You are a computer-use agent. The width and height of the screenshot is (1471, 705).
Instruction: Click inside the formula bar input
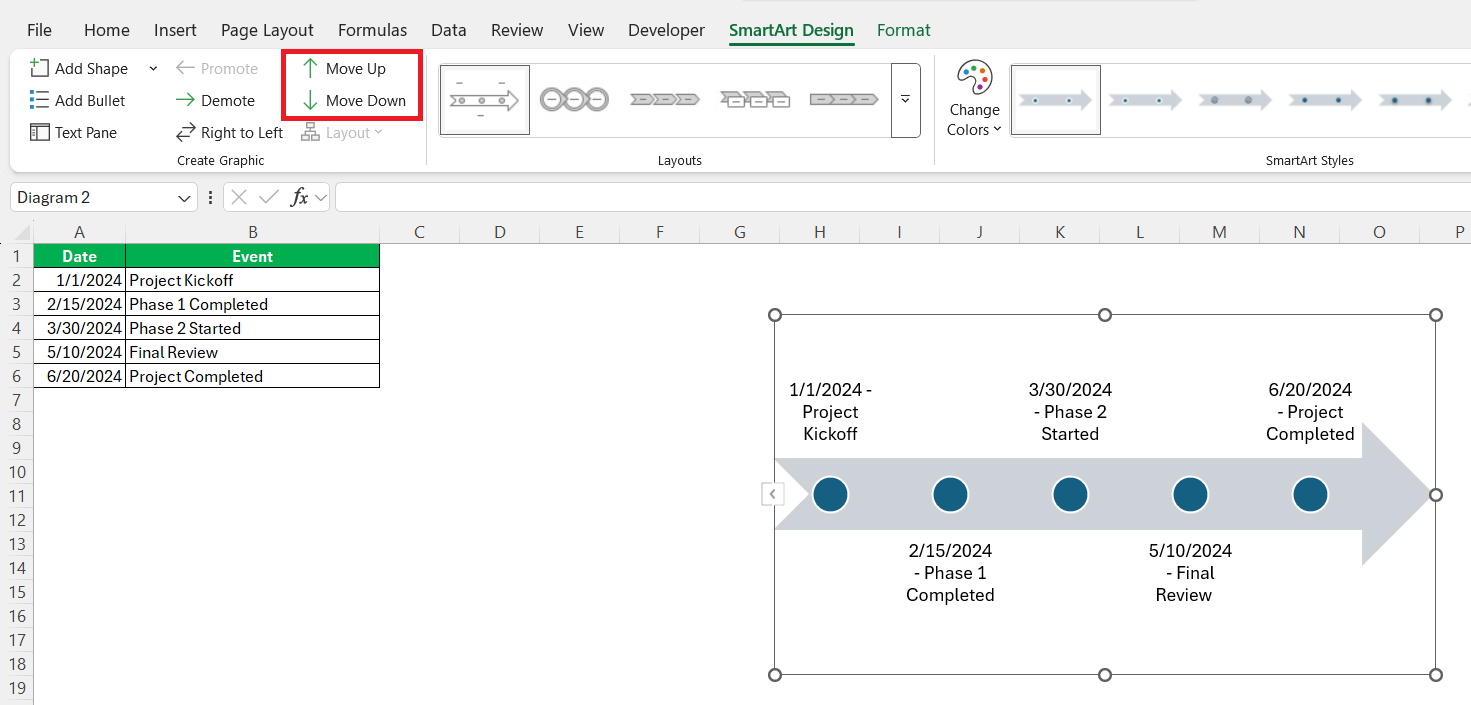[x=902, y=198]
